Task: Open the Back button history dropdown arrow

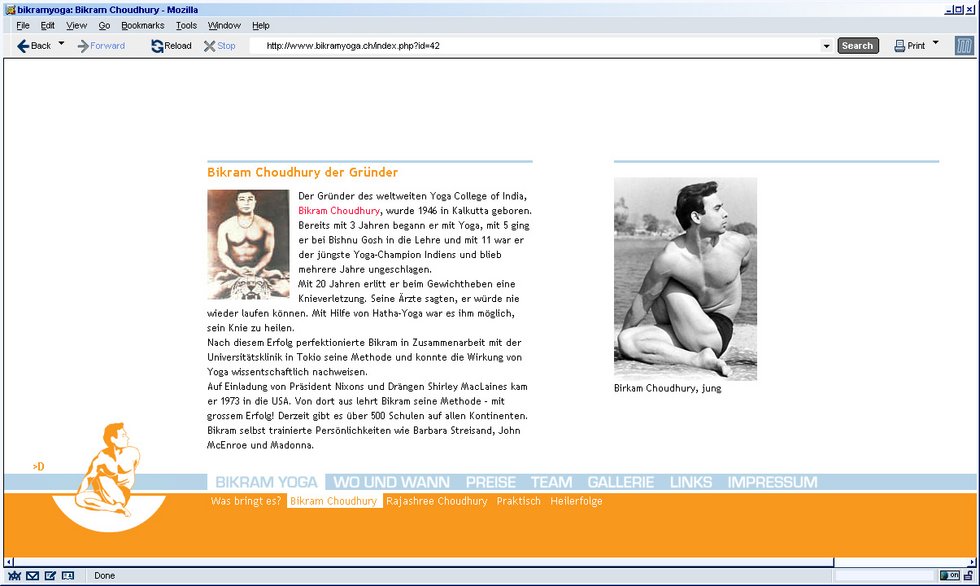Action: (61, 43)
